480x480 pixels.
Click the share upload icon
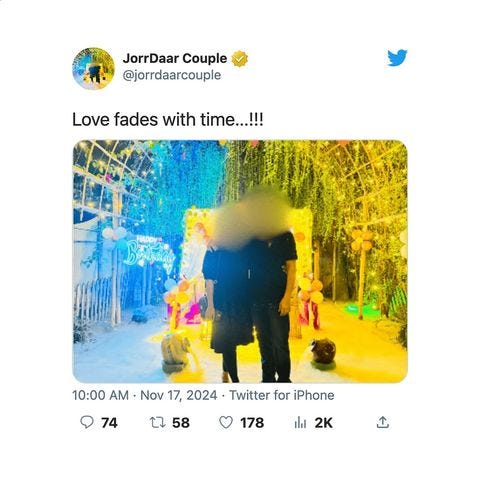[383, 422]
